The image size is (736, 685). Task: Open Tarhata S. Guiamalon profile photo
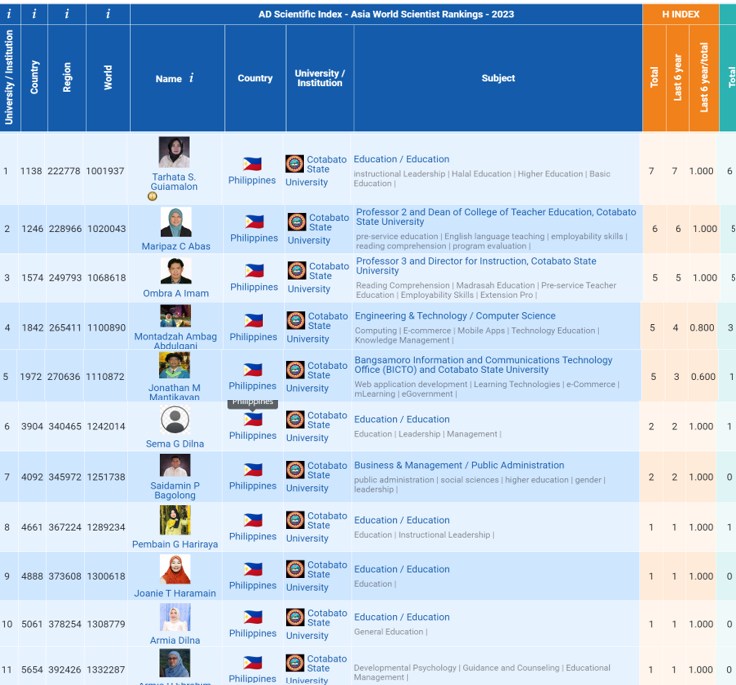pos(174,152)
